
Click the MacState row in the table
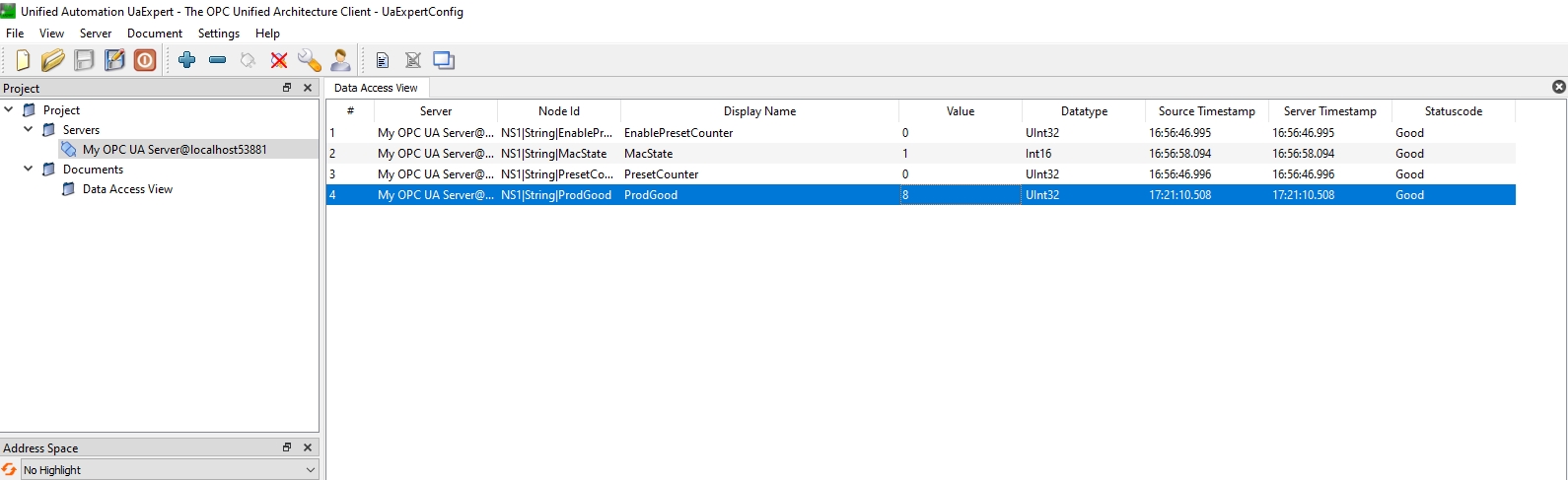920,154
